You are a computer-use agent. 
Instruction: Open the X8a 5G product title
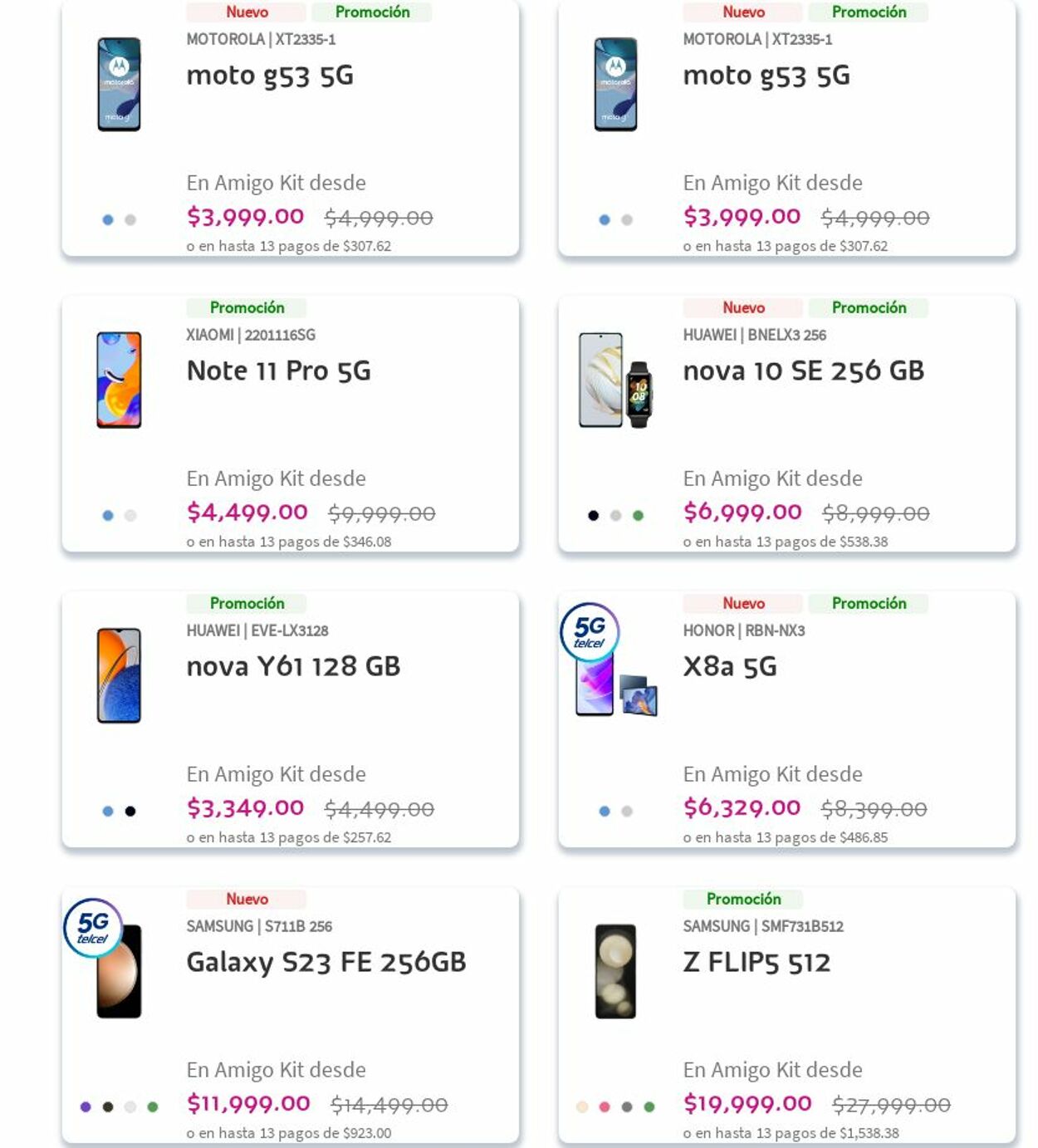pos(730,666)
